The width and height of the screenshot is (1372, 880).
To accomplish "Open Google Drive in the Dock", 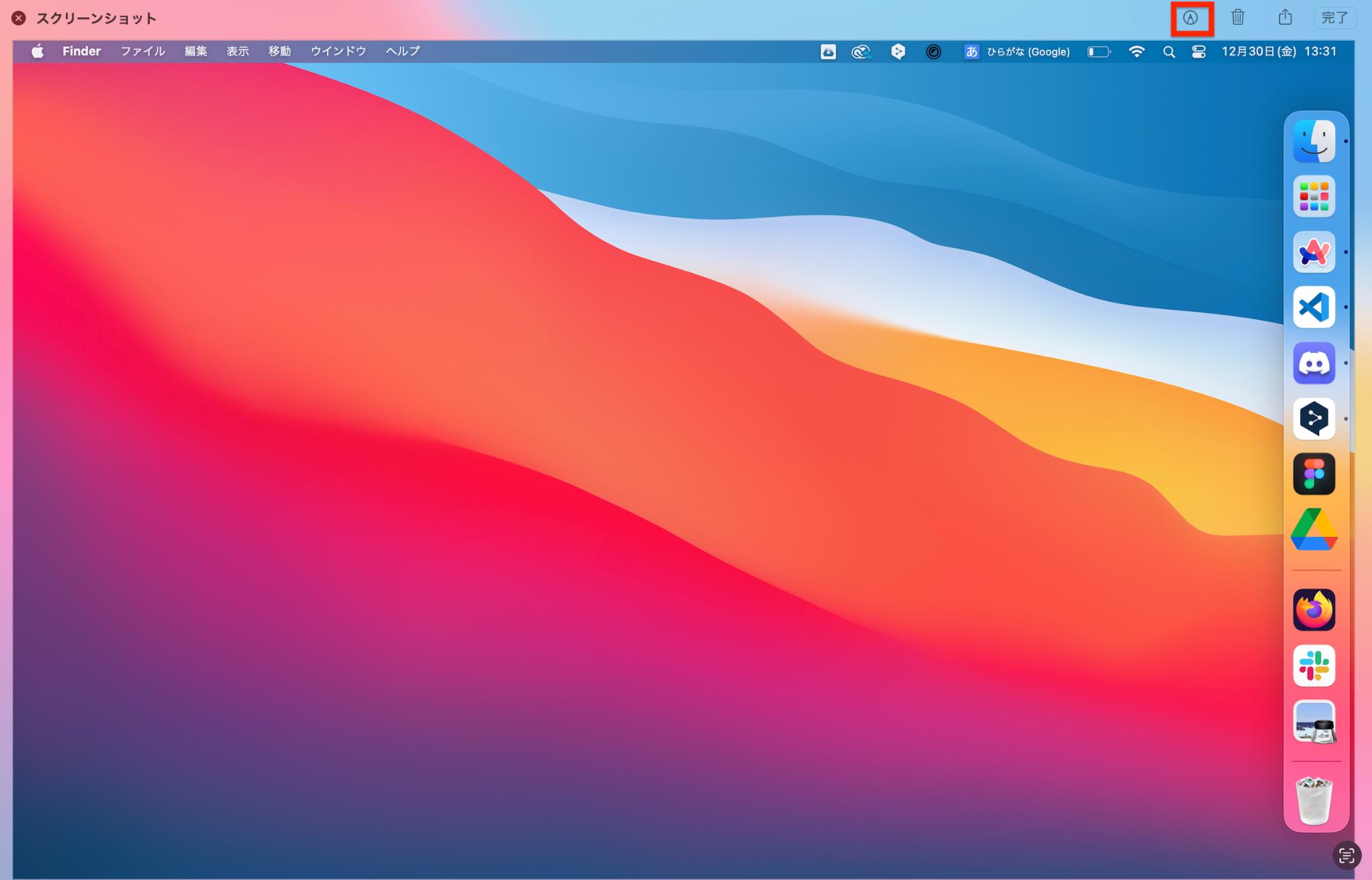I will coord(1314,530).
